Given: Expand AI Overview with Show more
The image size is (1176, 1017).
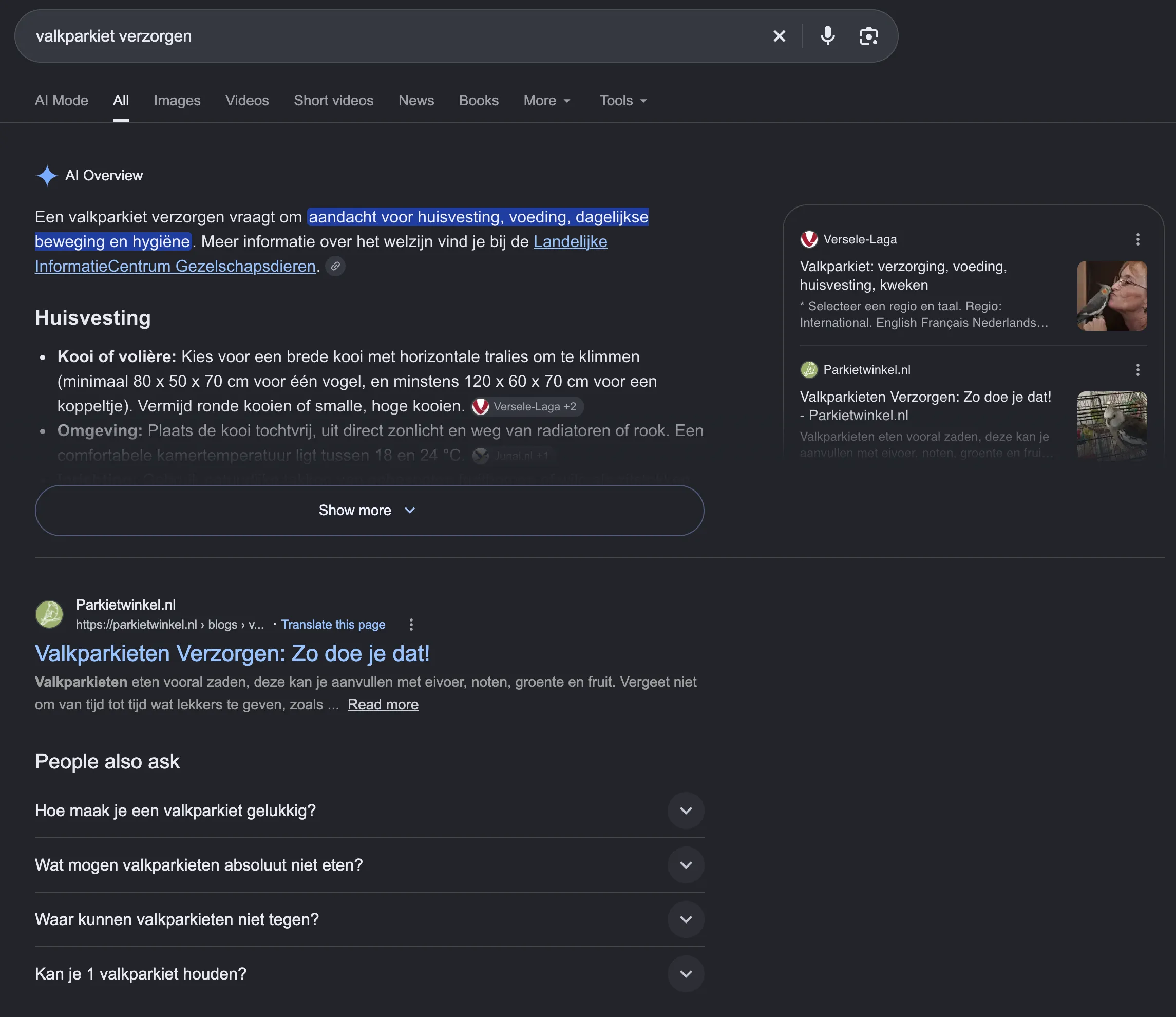Looking at the screenshot, I should pyautogui.click(x=369, y=510).
